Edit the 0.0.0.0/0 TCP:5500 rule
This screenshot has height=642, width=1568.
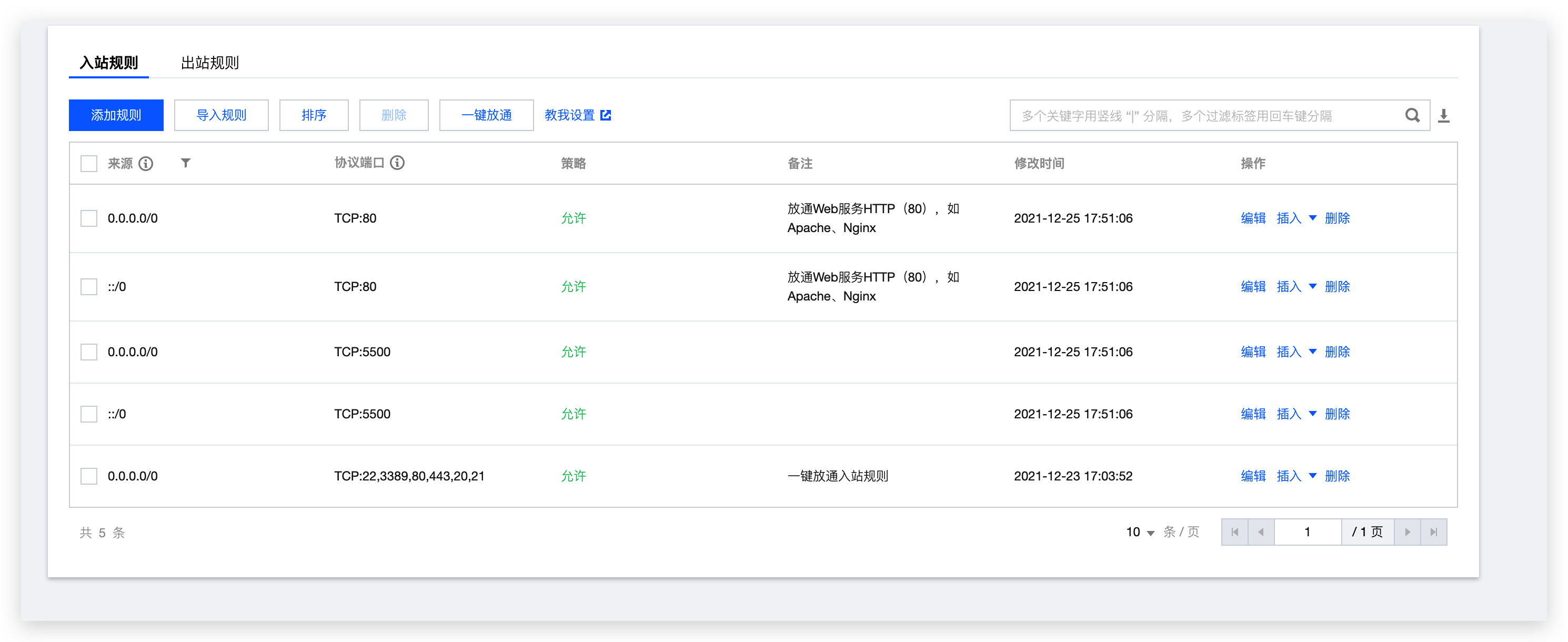pyautogui.click(x=1253, y=352)
